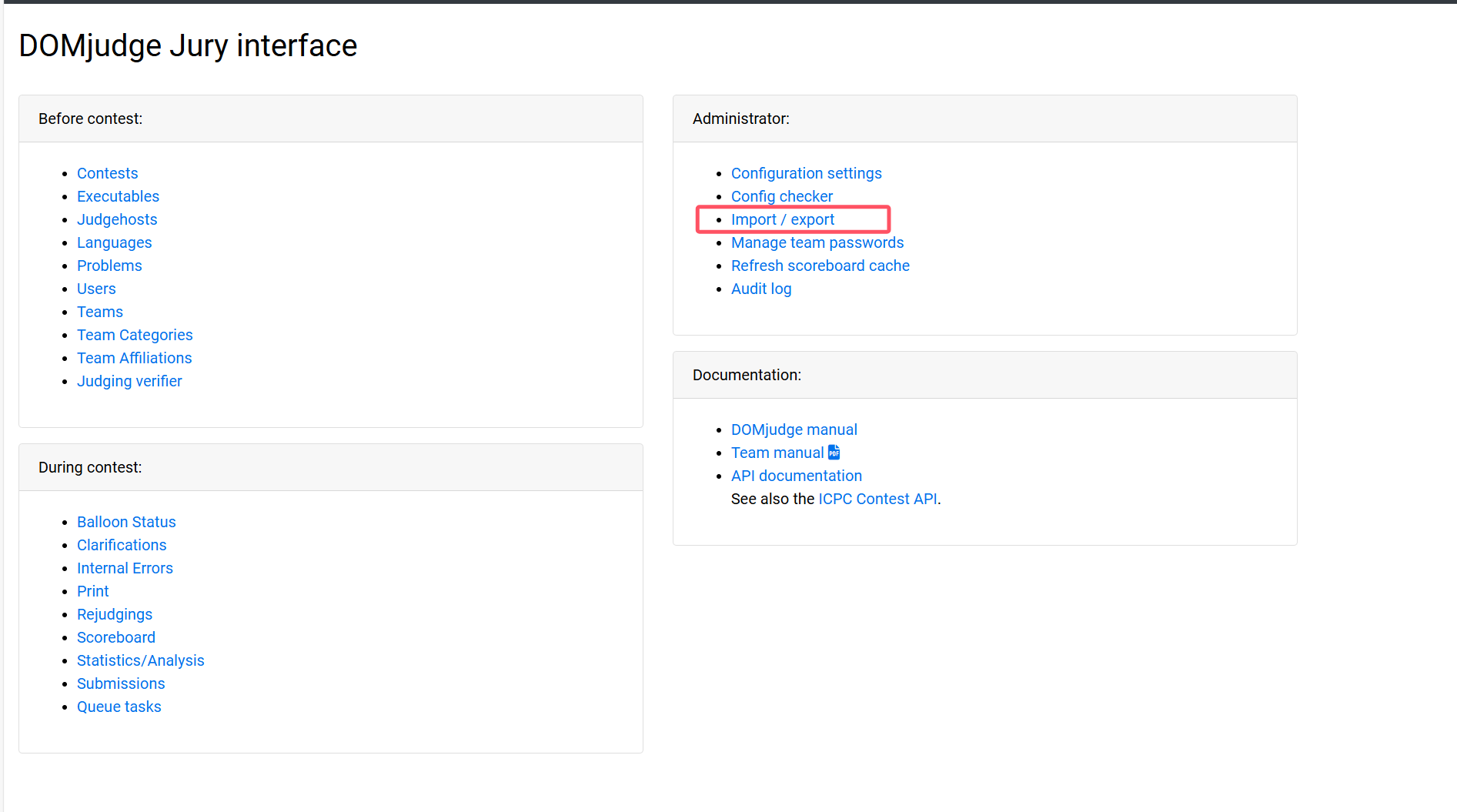Viewport: 1457px width, 812px height.
Task: Open the Languages link
Action: click(x=114, y=242)
